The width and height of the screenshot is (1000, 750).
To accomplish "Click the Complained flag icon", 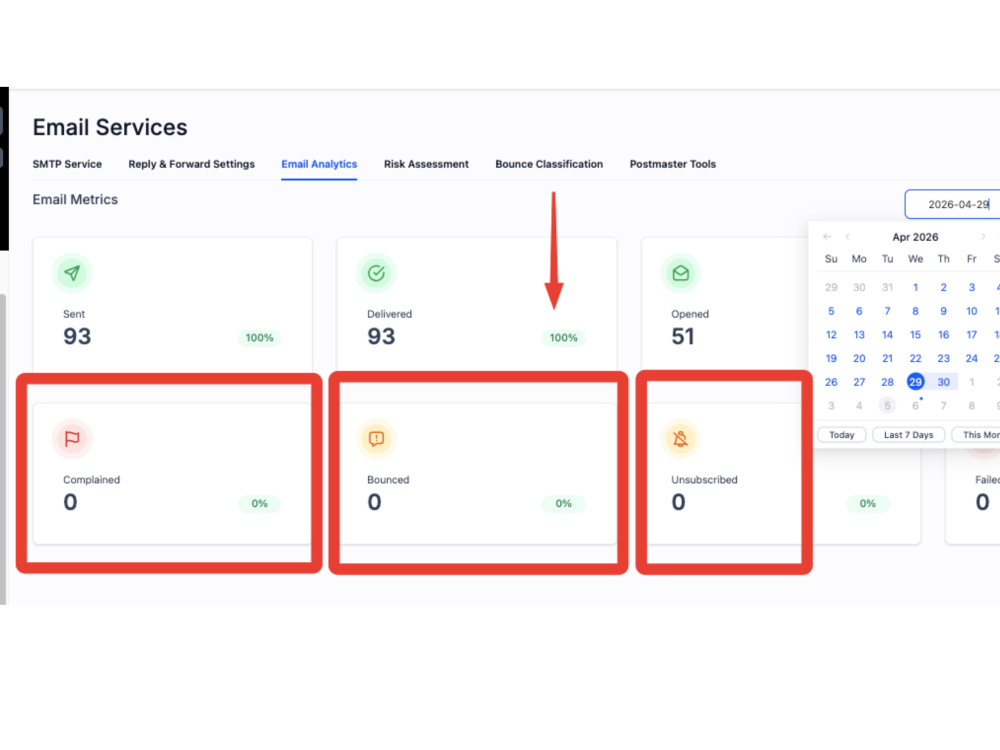I will [x=72, y=439].
